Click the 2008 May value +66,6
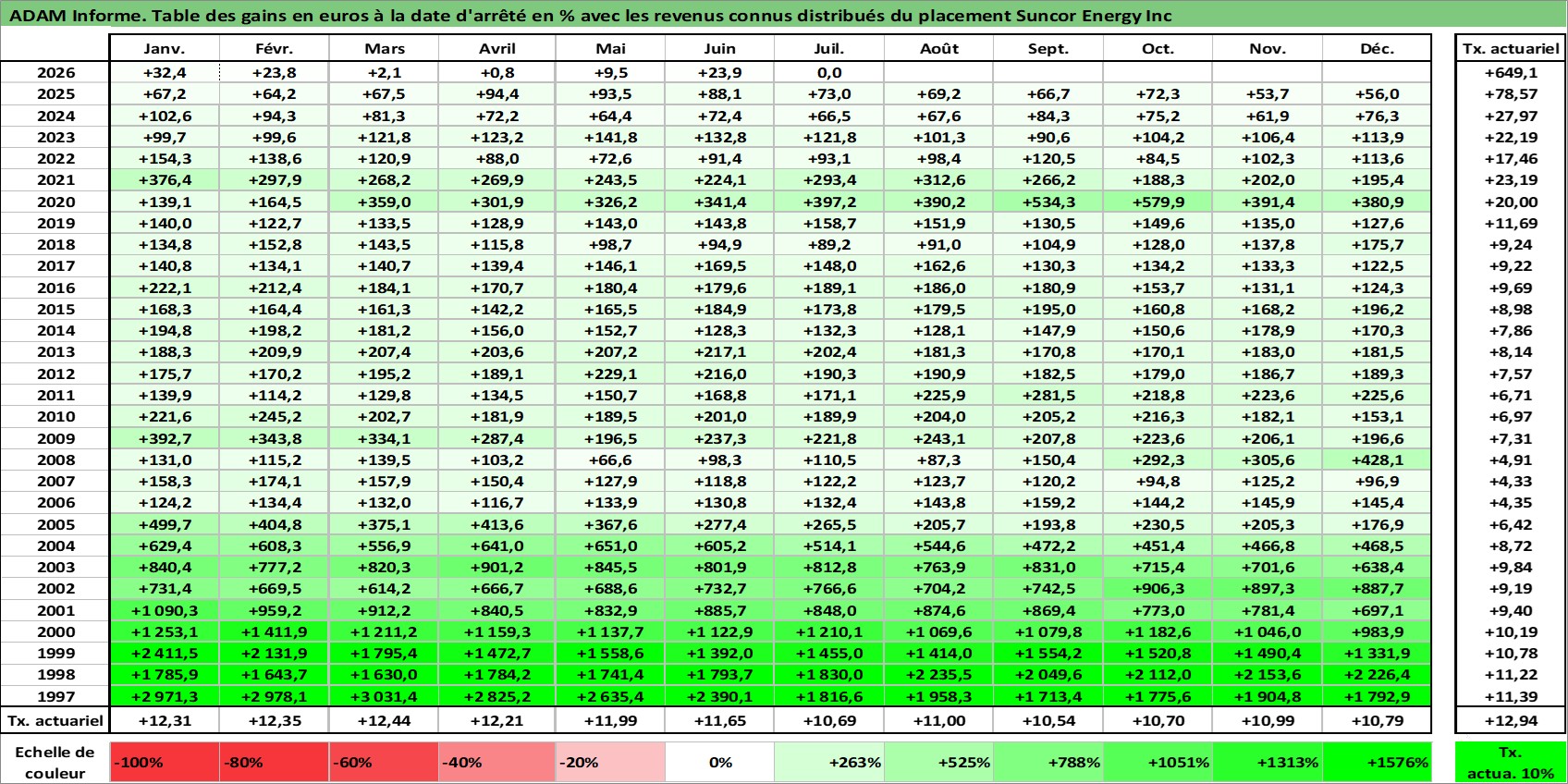This screenshot has height=784, width=1568. click(610, 460)
